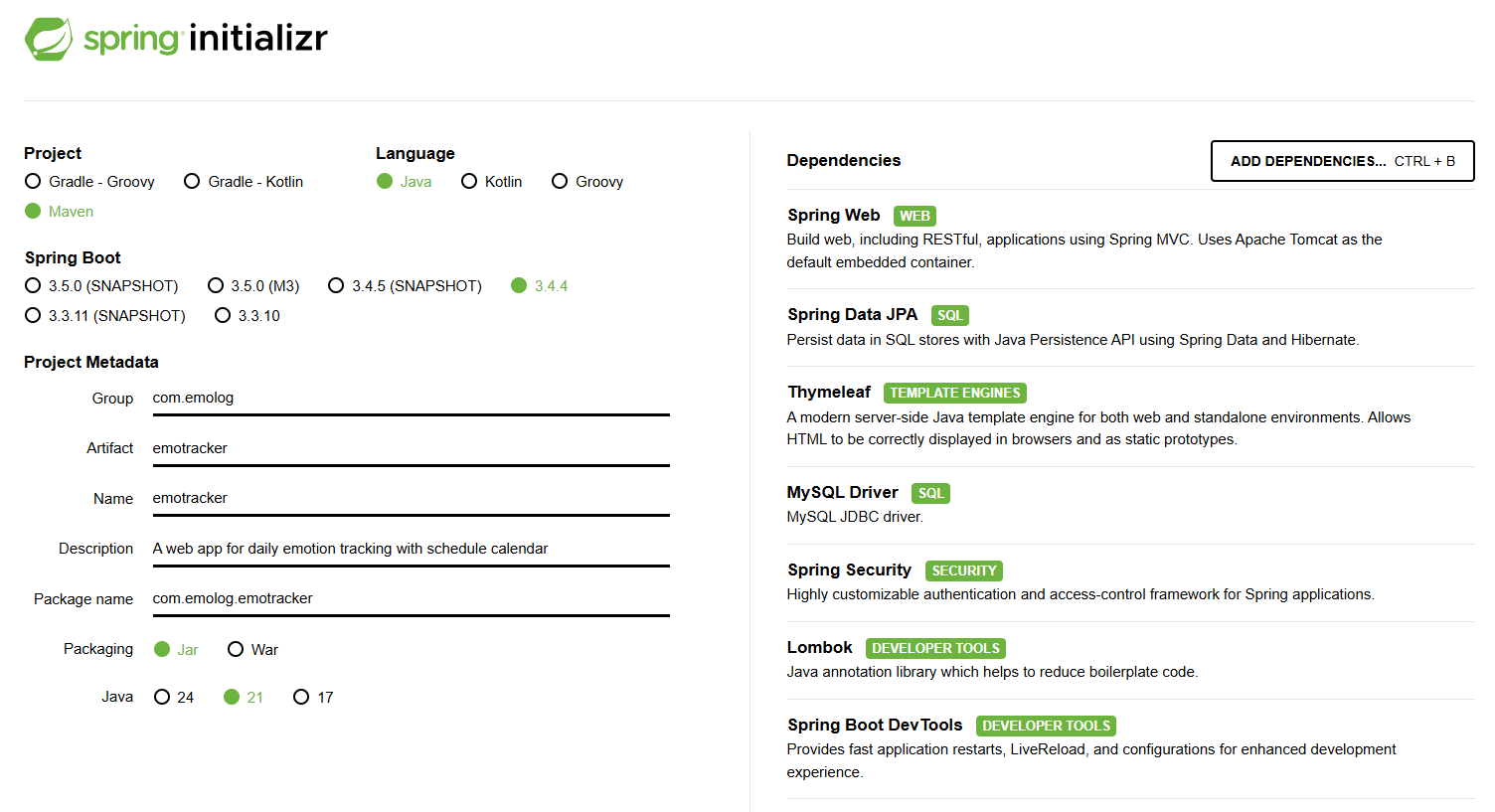The height and width of the screenshot is (812, 1495).
Task: Set packaging to War
Action: [x=252, y=650]
